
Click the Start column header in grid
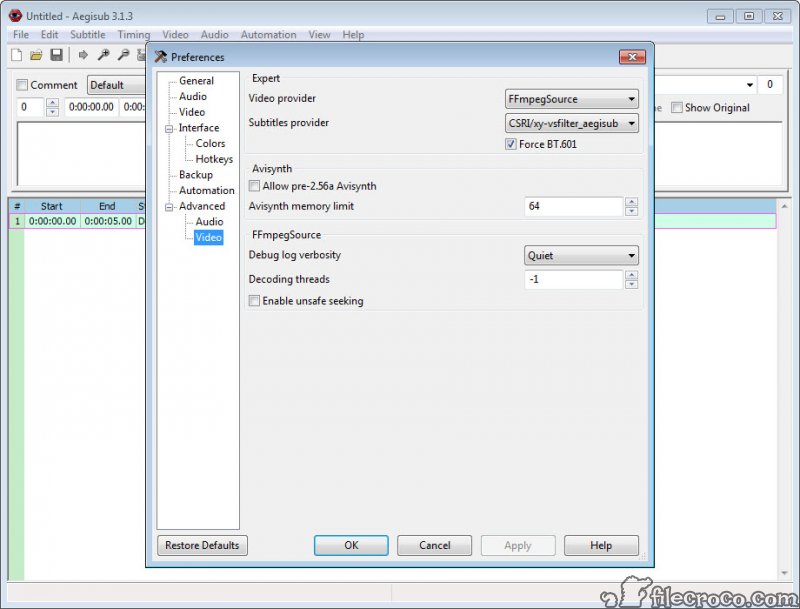pyautogui.click(x=52, y=206)
